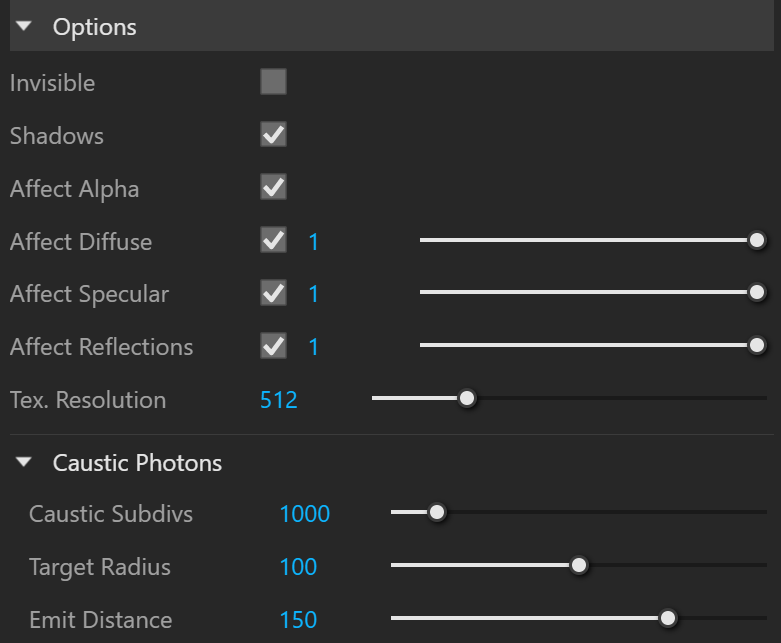781x643 pixels.
Task: Enable the Invisible checkbox
Action: coord(273,82)
